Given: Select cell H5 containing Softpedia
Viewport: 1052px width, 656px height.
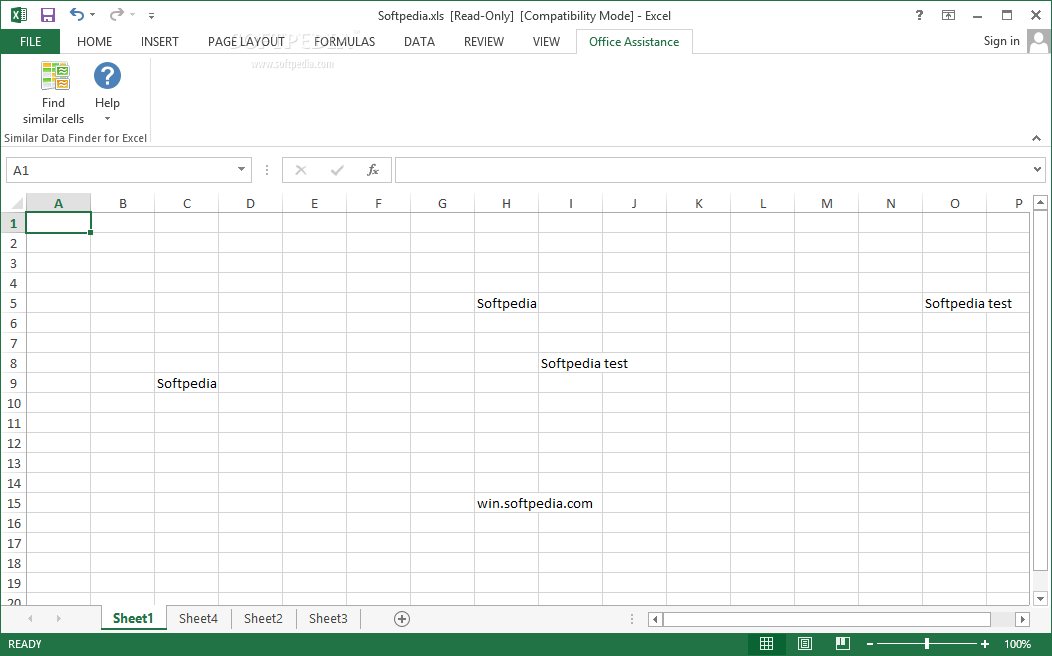Looking at the screenshot, I should pos(507,303).
